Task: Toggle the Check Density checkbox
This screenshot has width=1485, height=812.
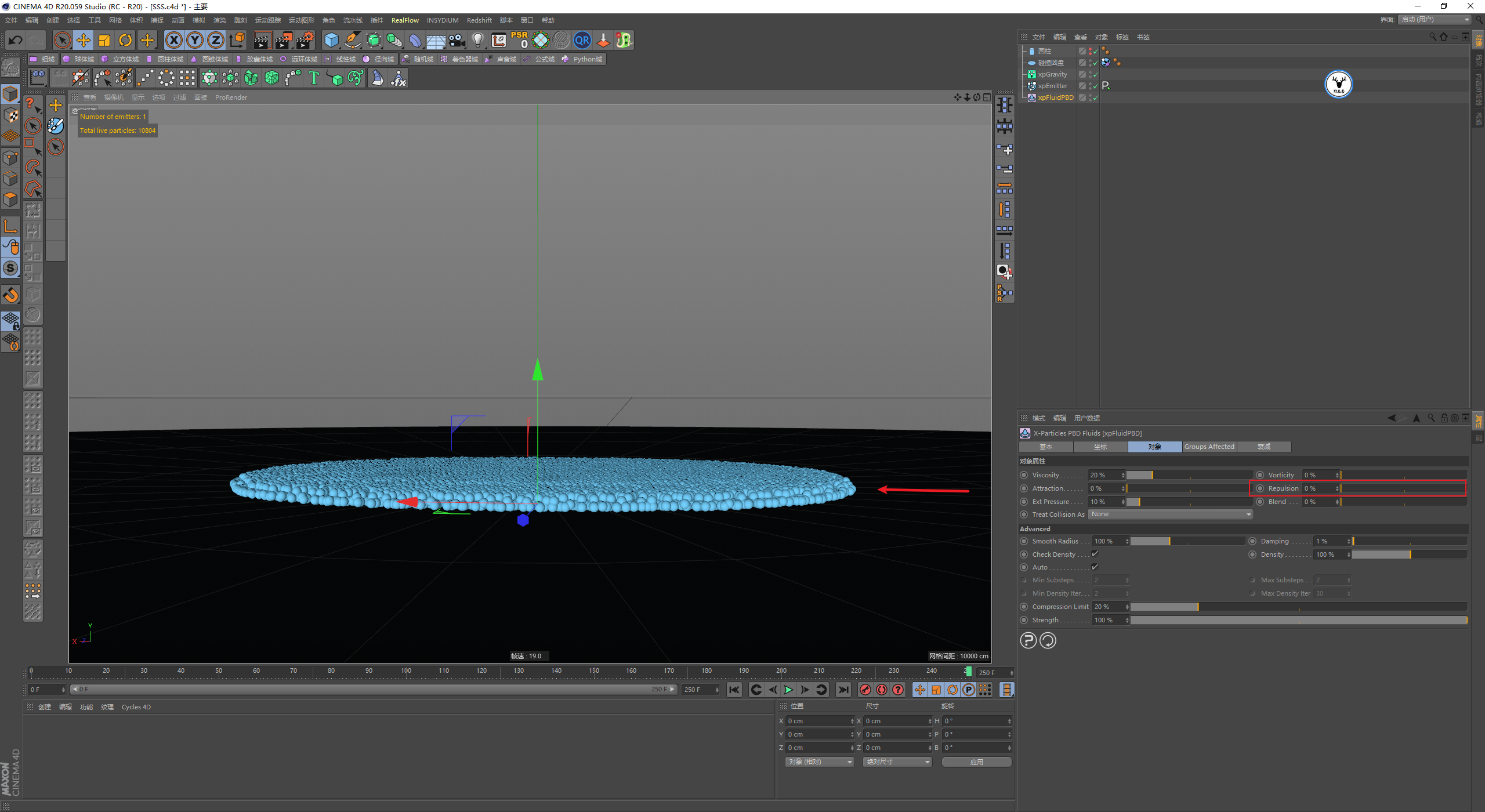Action: (1095, 554)
